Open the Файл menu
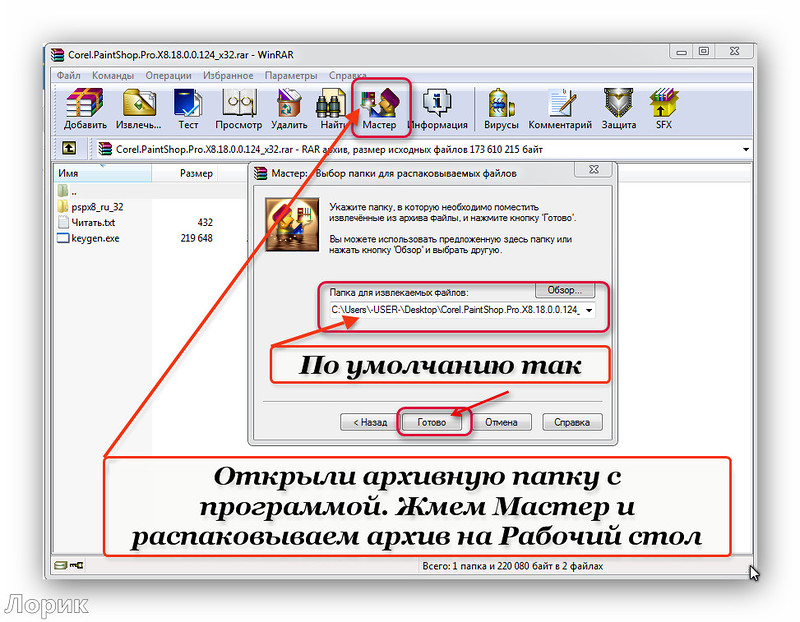800x622 pixels. tap(68, 76)
